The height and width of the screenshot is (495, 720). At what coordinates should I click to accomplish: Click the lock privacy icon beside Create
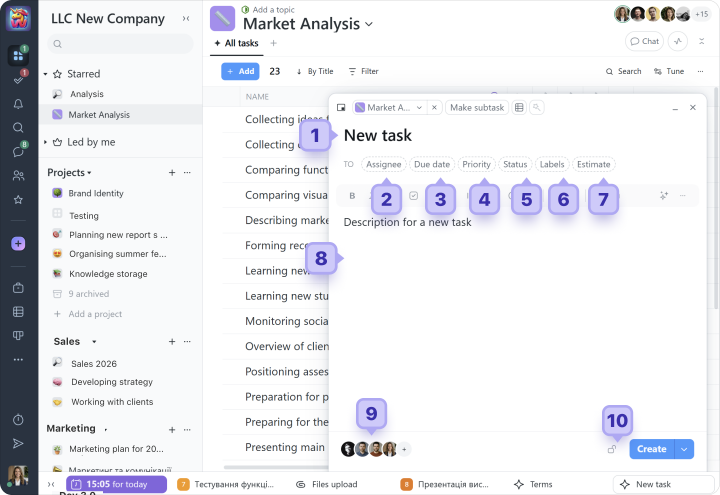pyautogui.click(x=611, y=449)
